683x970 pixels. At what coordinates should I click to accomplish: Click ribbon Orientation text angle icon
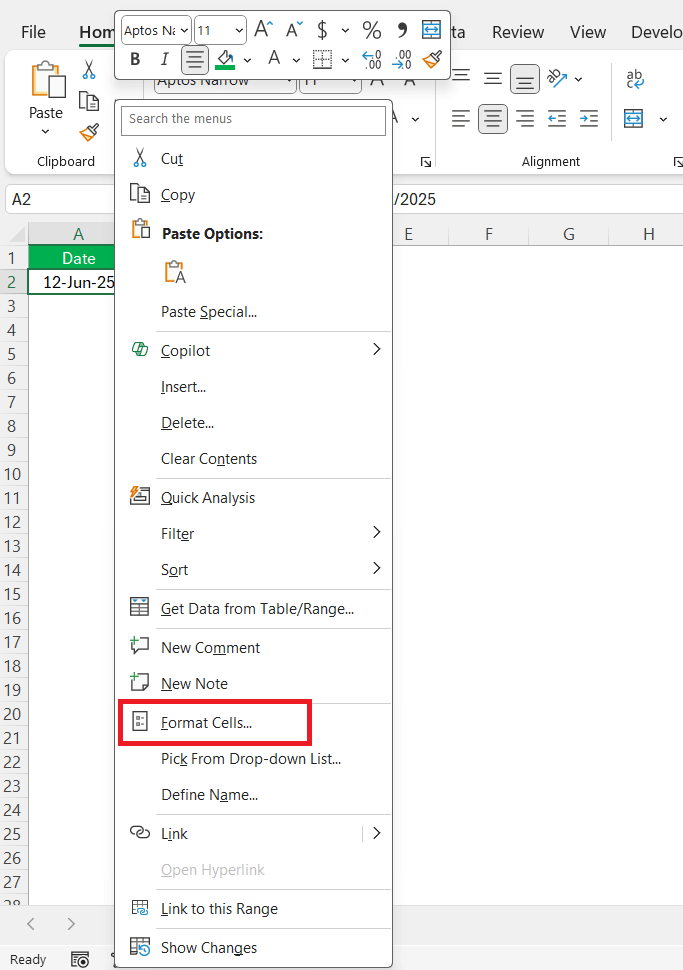(x=557, y=79)
